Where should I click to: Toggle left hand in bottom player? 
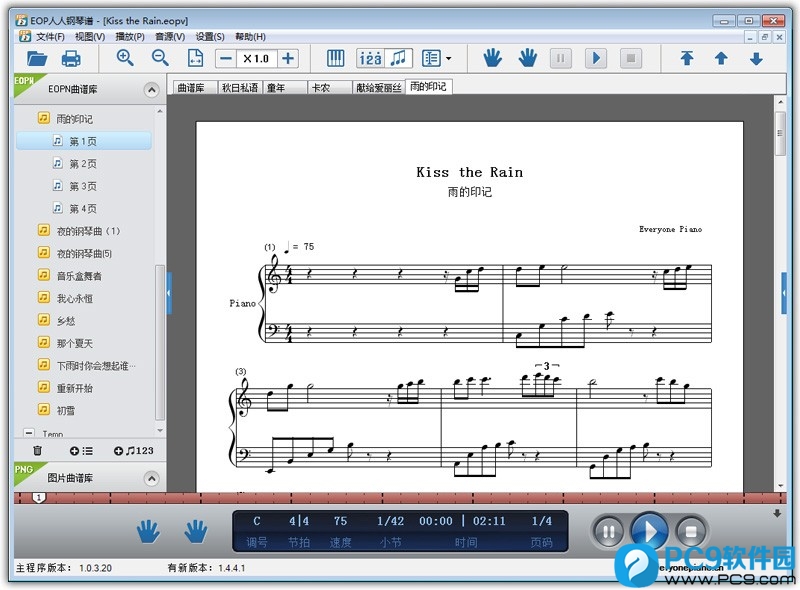148,531
